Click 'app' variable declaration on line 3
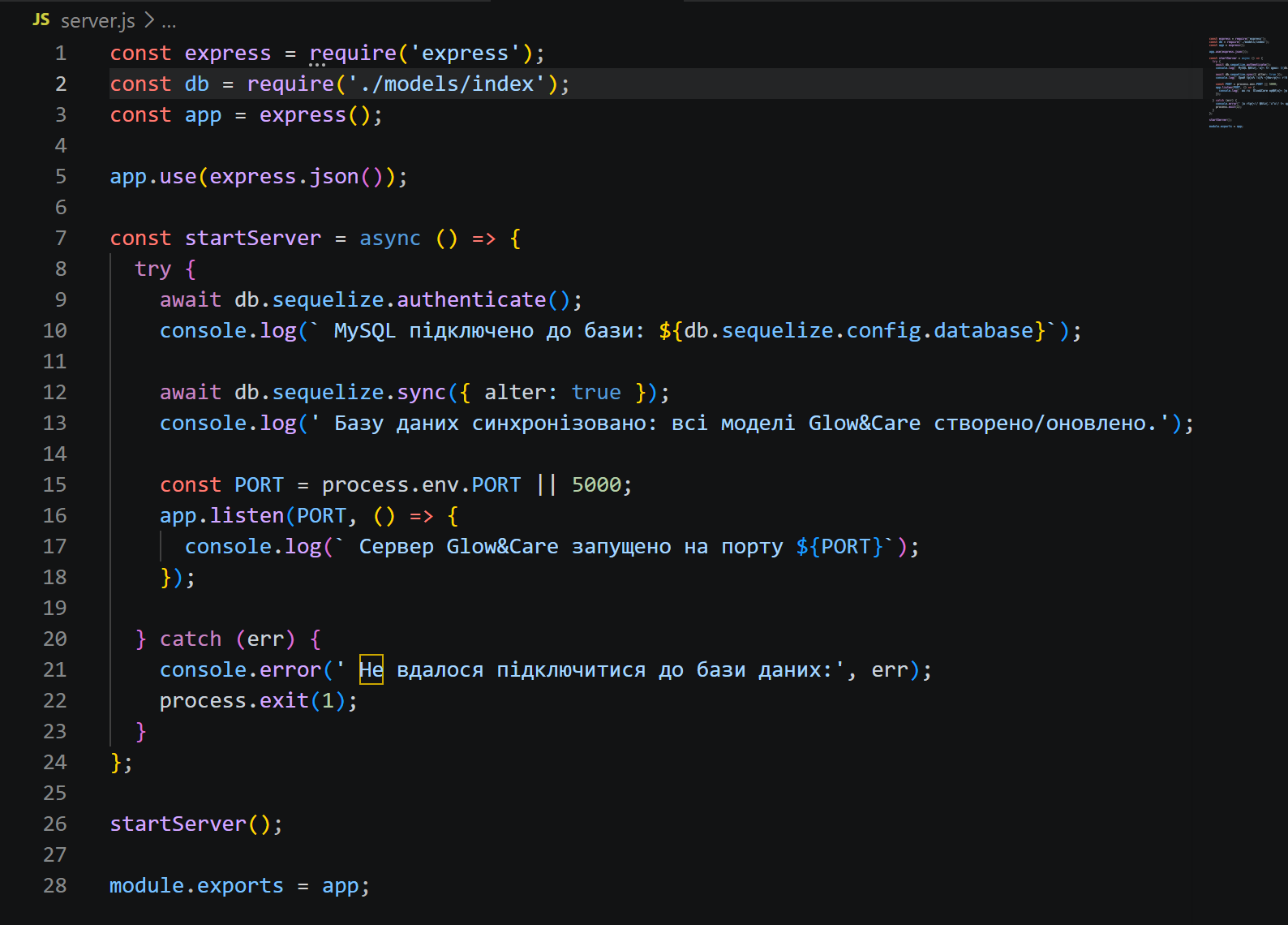Image resolution: width=1288 pixels, height=925 pixels. [x=203, y=114]
